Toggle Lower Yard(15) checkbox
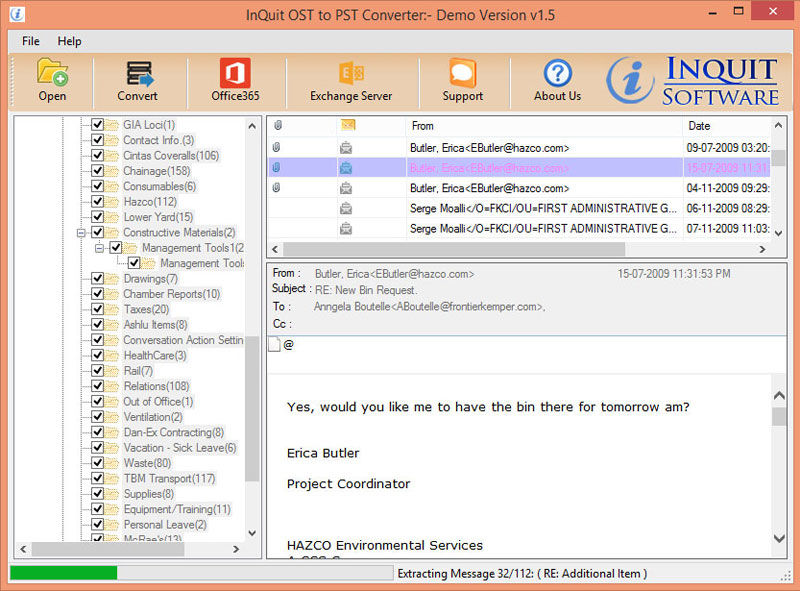The image size is (800, 591). 97,217
